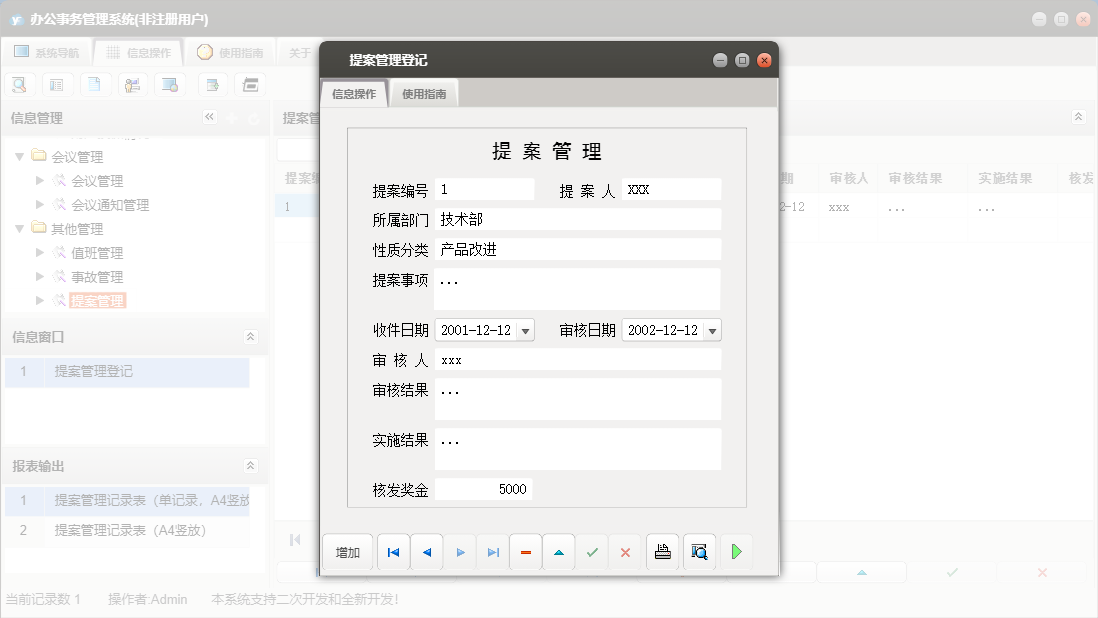Select report 提案管理记录表（A4竖放）

131,531
